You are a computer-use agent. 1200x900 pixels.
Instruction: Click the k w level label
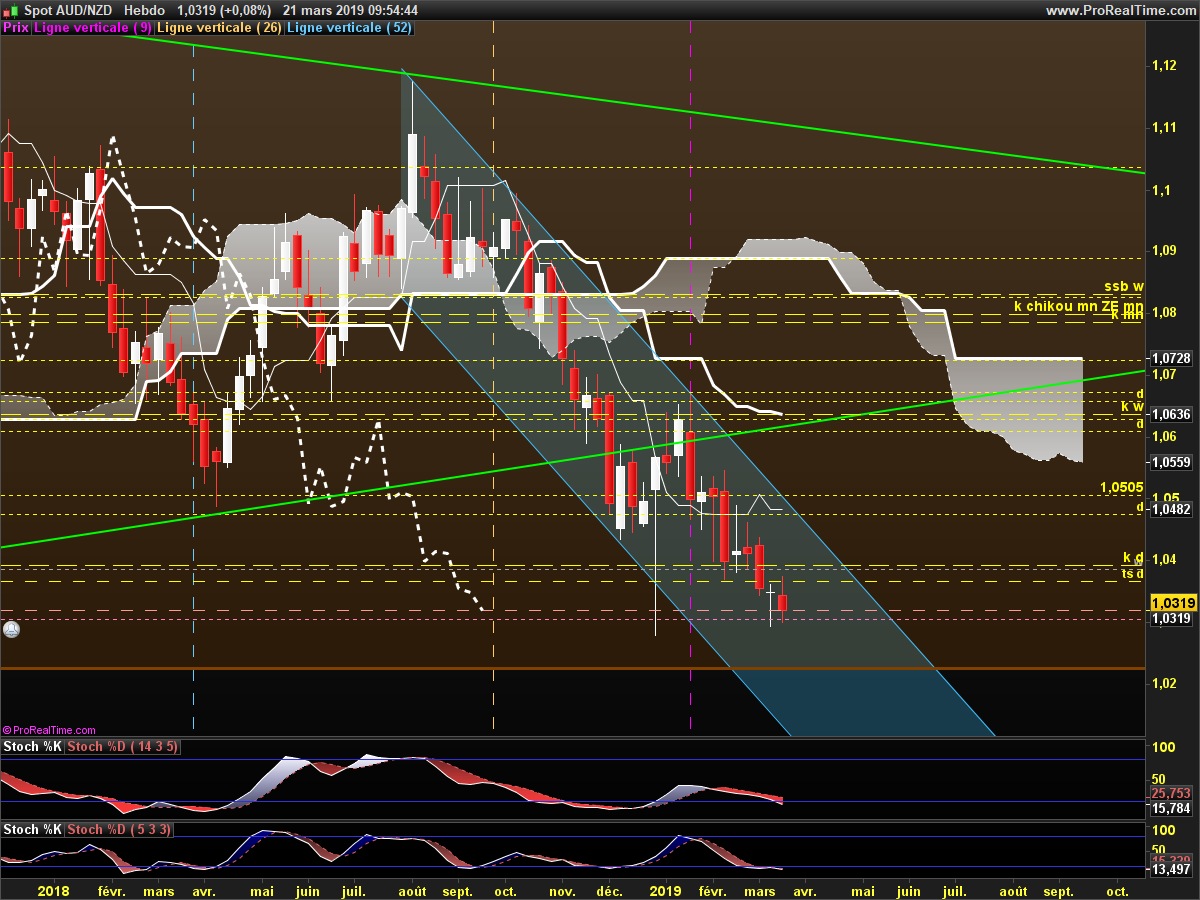1132,406
